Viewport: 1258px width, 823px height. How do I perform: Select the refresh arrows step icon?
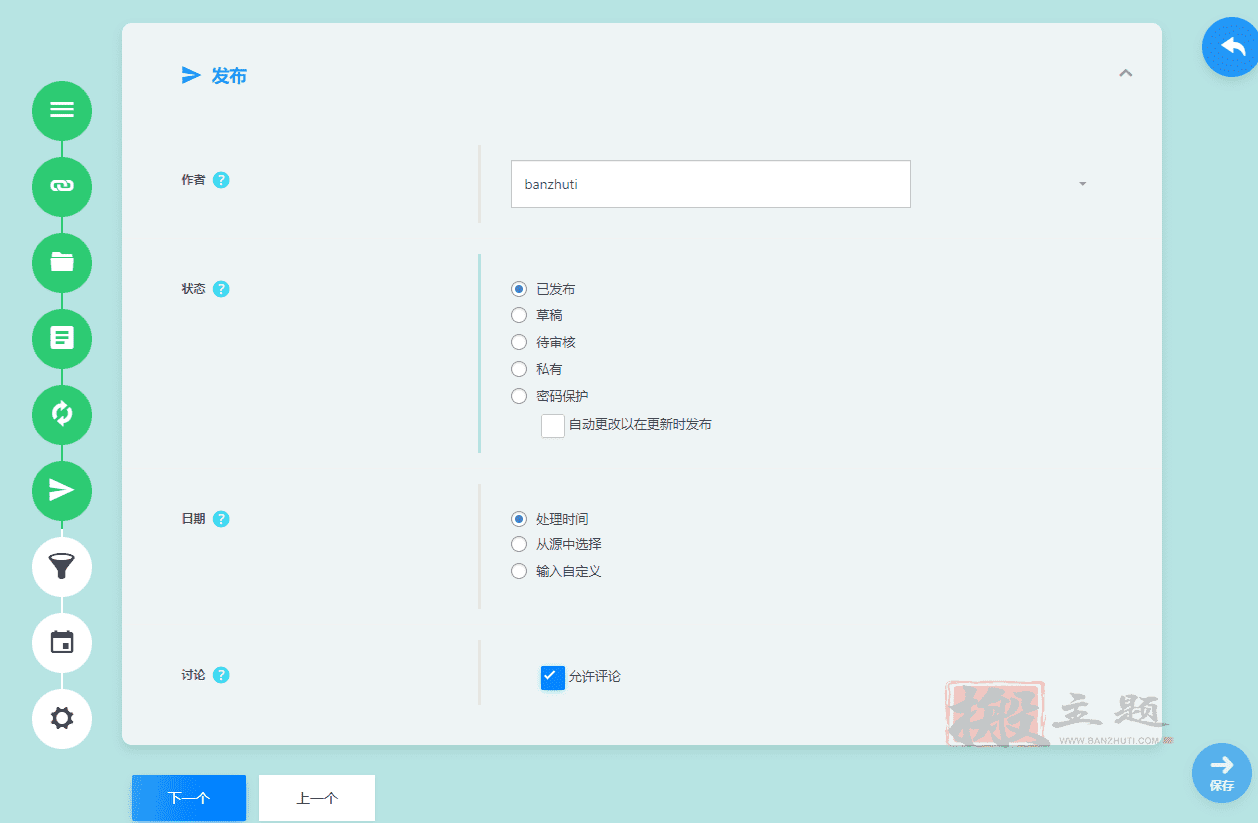[62, 414]
